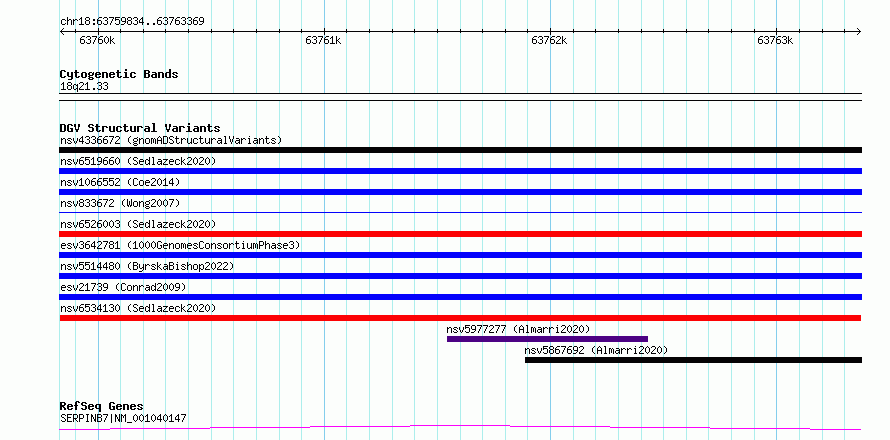Screen dimensions: 890x440
Task: Click the blue nsv1066552 variant bar
Action: tap(460, 192)
